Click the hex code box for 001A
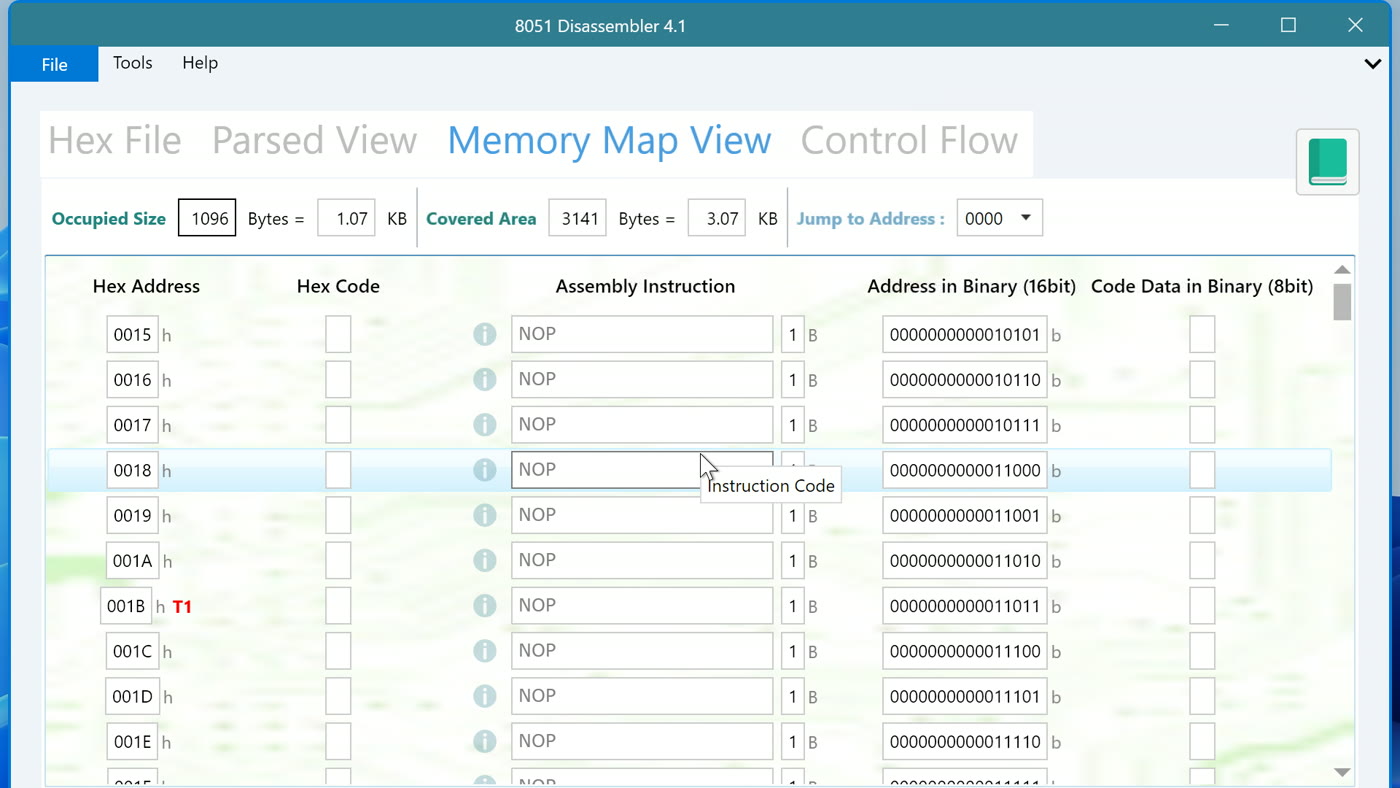 [338, 561]
